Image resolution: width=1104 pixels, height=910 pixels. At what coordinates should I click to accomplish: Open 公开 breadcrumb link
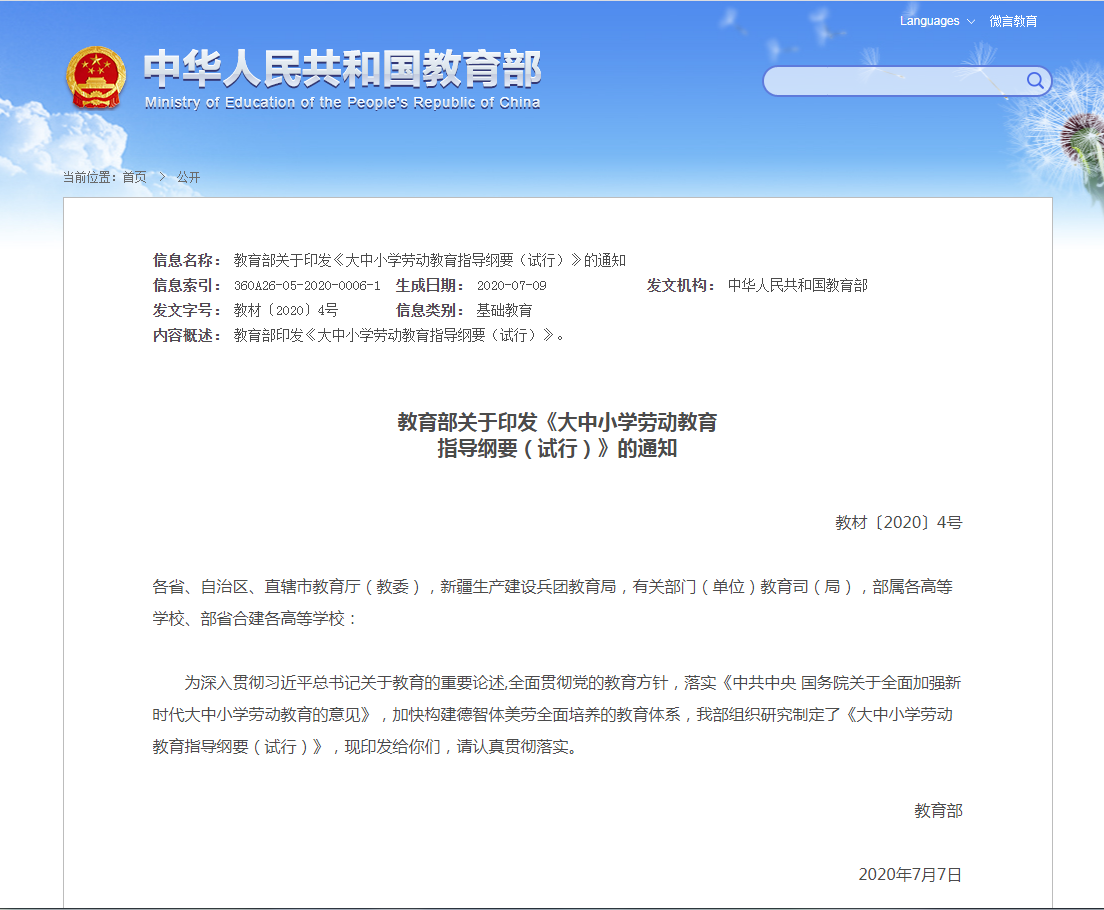[188, 177]
